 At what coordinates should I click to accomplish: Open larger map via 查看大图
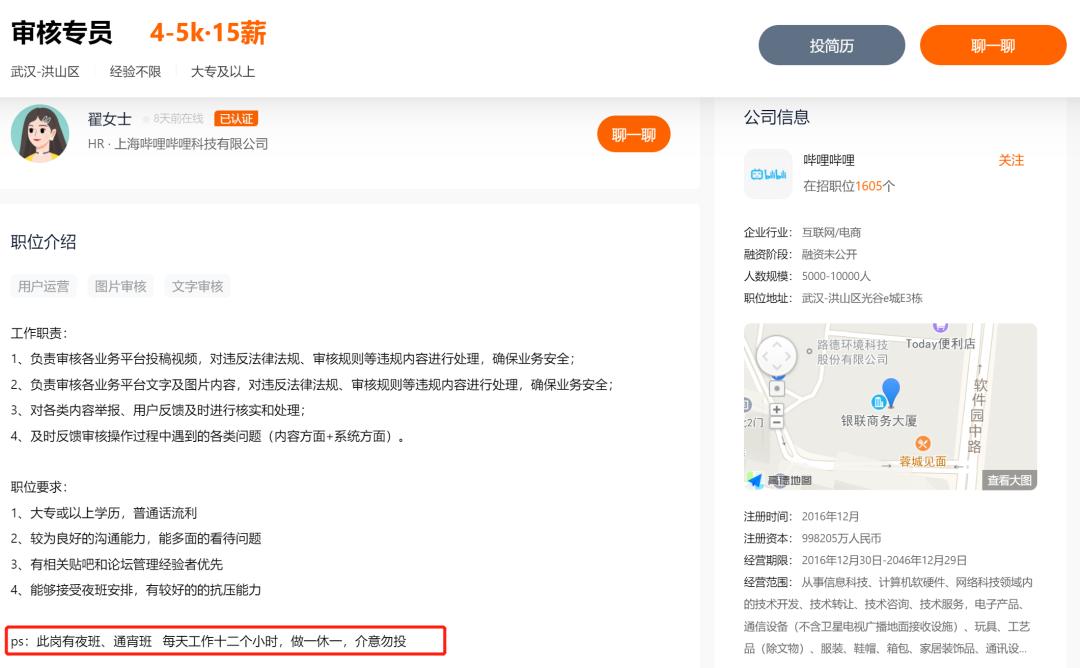[x=1009, y=480]
